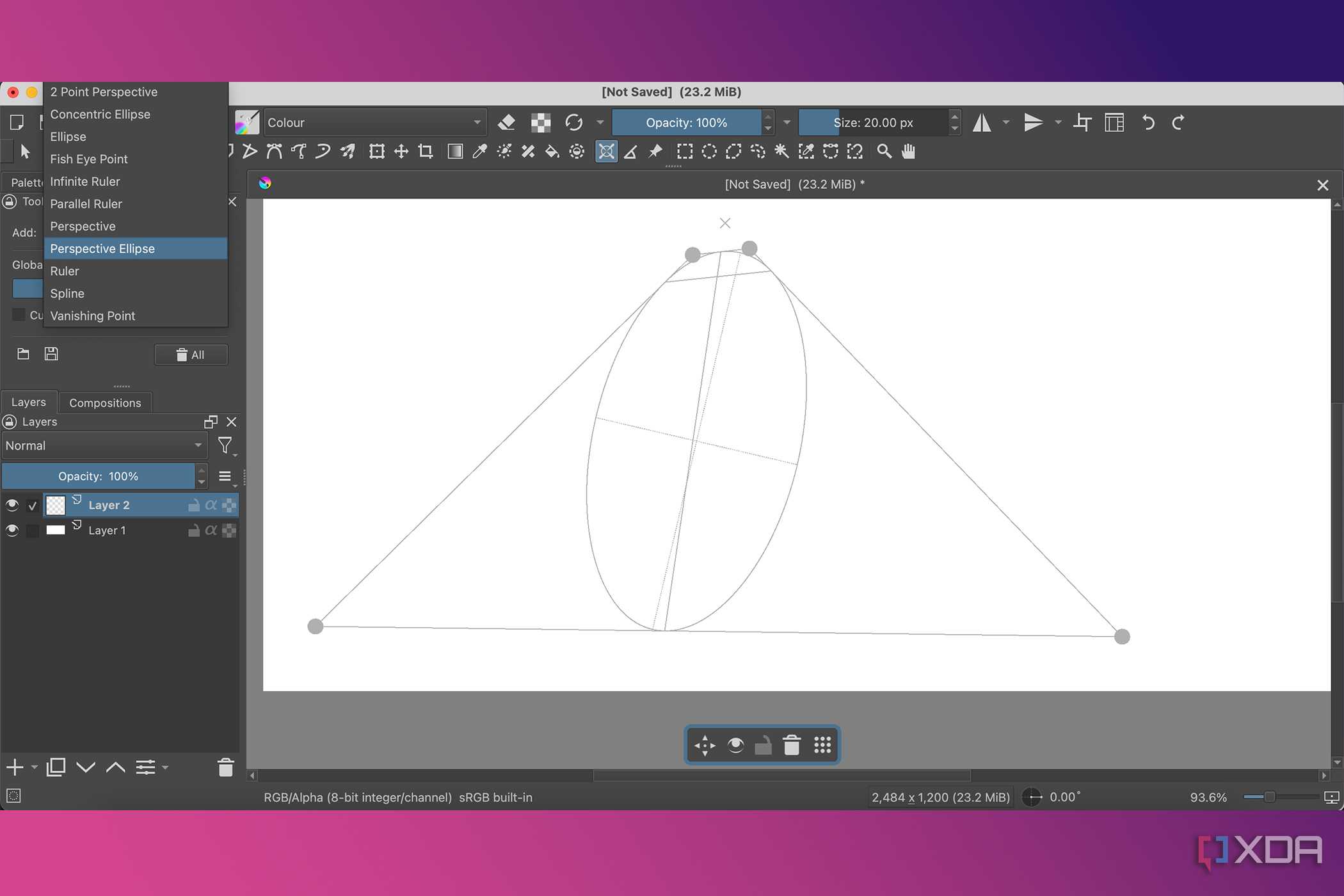Check the Layer 1 selection checkbox
1344x896 pixels.
pos(33,531)
